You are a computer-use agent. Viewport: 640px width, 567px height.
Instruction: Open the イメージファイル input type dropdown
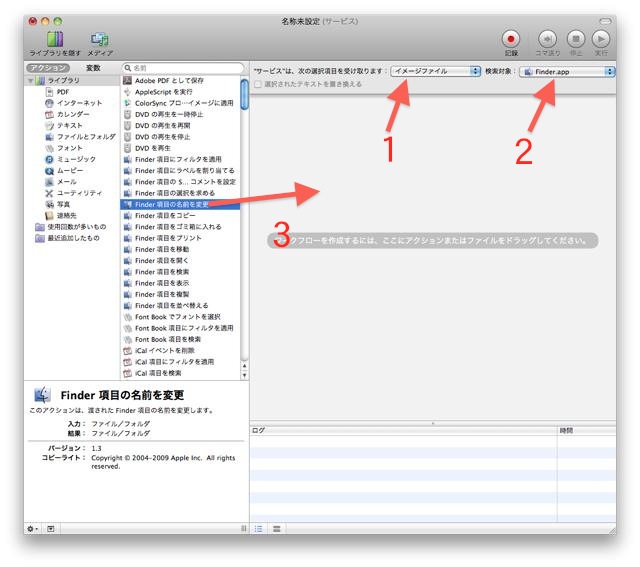[x=435, y=71]
